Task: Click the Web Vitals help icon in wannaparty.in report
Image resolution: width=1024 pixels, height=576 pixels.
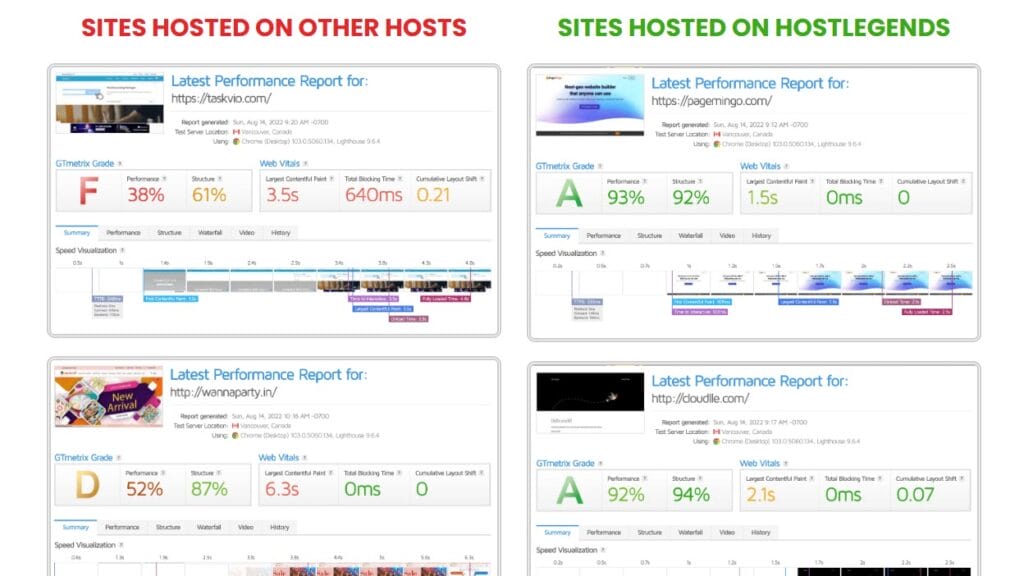Action: pos(304,458)
